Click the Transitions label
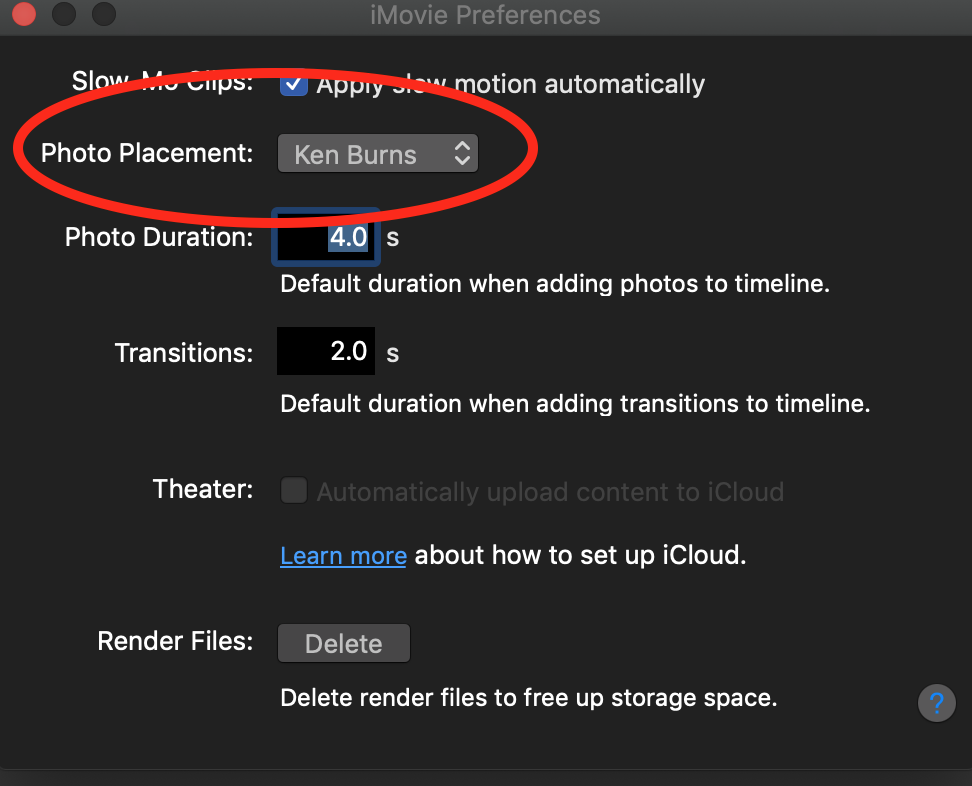The width and height of the screenshot is (972, 786). coord(184,353)
